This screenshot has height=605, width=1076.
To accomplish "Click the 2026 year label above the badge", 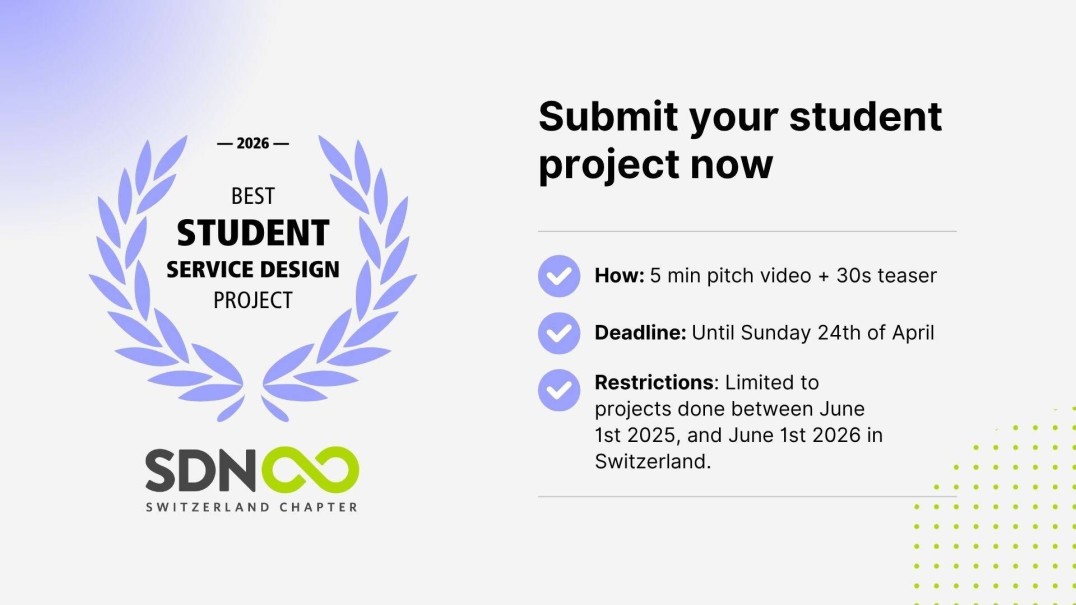I will coord(253,143).
